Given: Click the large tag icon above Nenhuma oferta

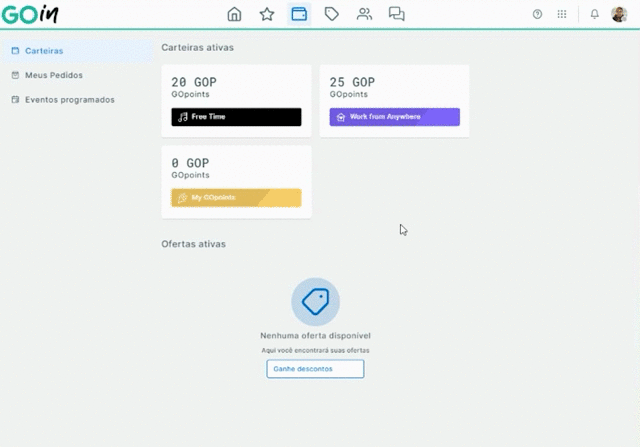Looking at the screenshot, I should coord(315,302).
